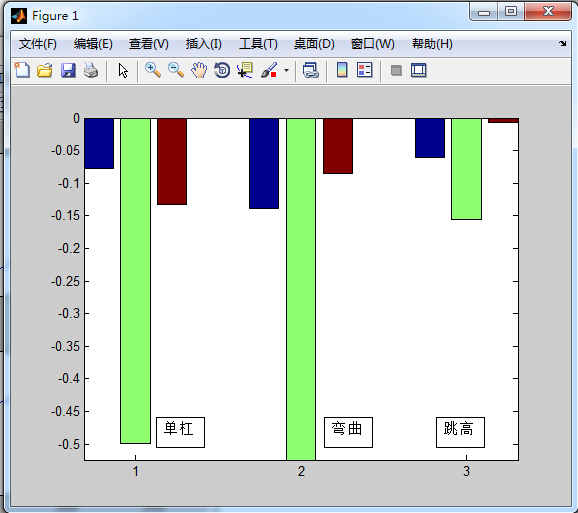Show plot tools and dock figure
578x513 pixels.
(x=419, y=70)
